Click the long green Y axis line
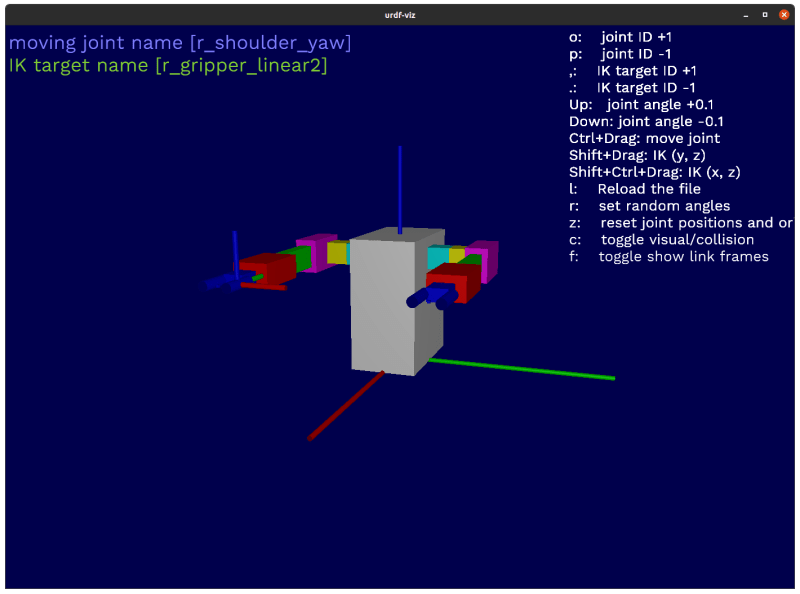800x594 pixels. click(x=521, y=369)
